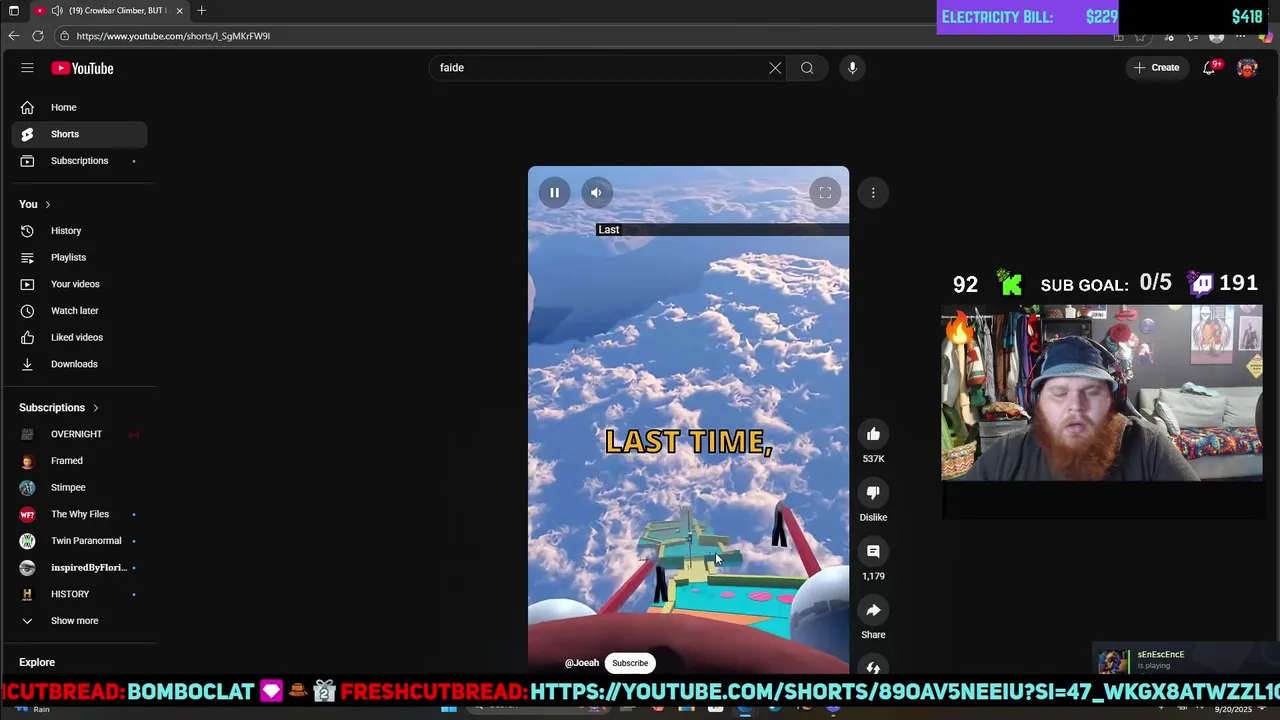Mute the tab via speaker icon
This screenshot has width=1280, height=720.
tap(57, 10)
